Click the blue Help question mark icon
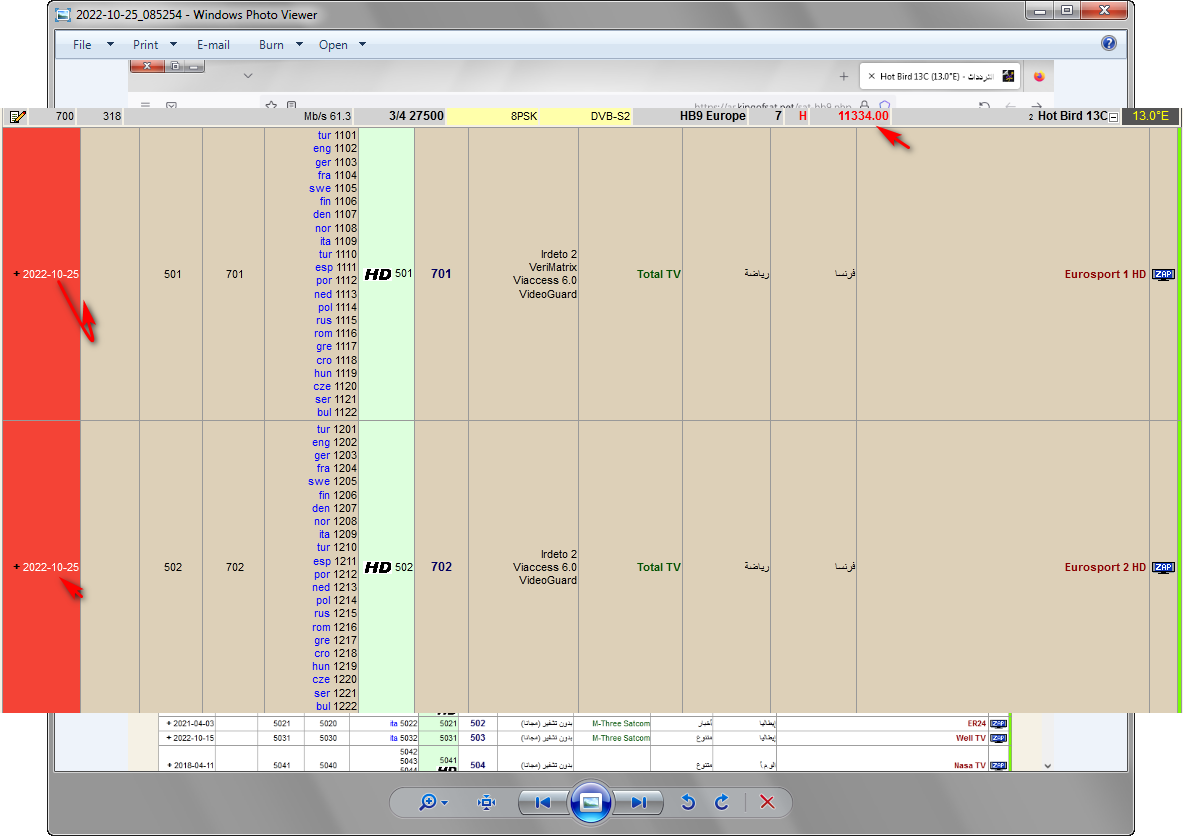This screenshot has height=836, width=1183. [1108, 43]
